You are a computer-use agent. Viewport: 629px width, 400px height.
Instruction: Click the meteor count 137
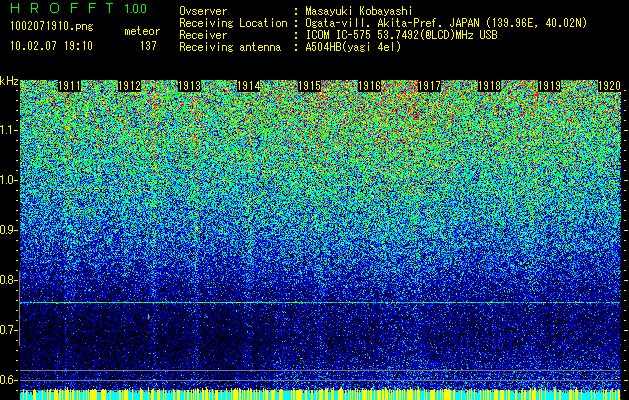click(x=148, y=46)
